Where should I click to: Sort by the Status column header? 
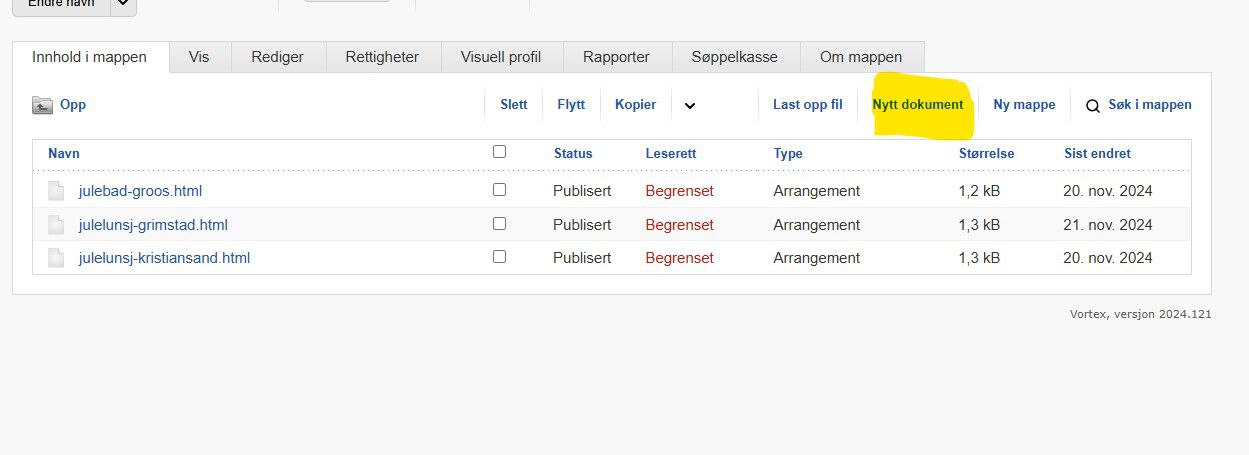click(x=573, y=154)
